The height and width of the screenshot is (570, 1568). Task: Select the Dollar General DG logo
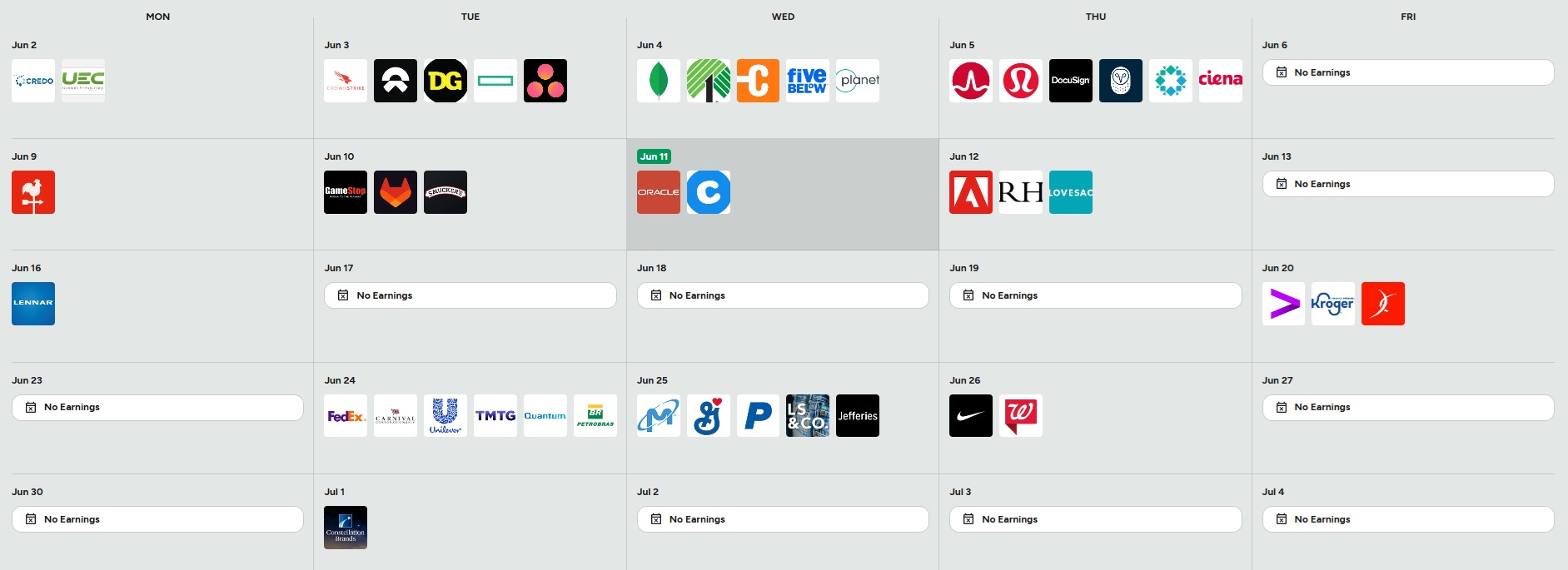pos(446,81)
